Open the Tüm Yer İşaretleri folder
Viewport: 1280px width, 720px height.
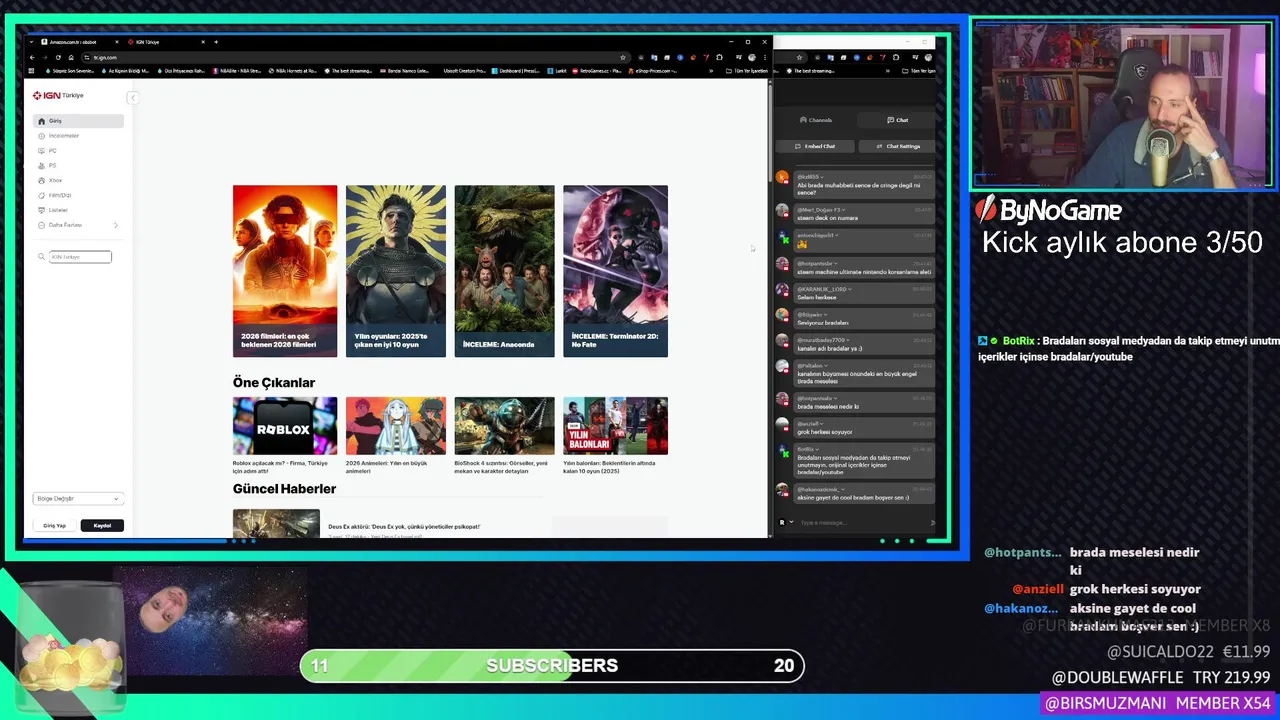tap(746, 71)
